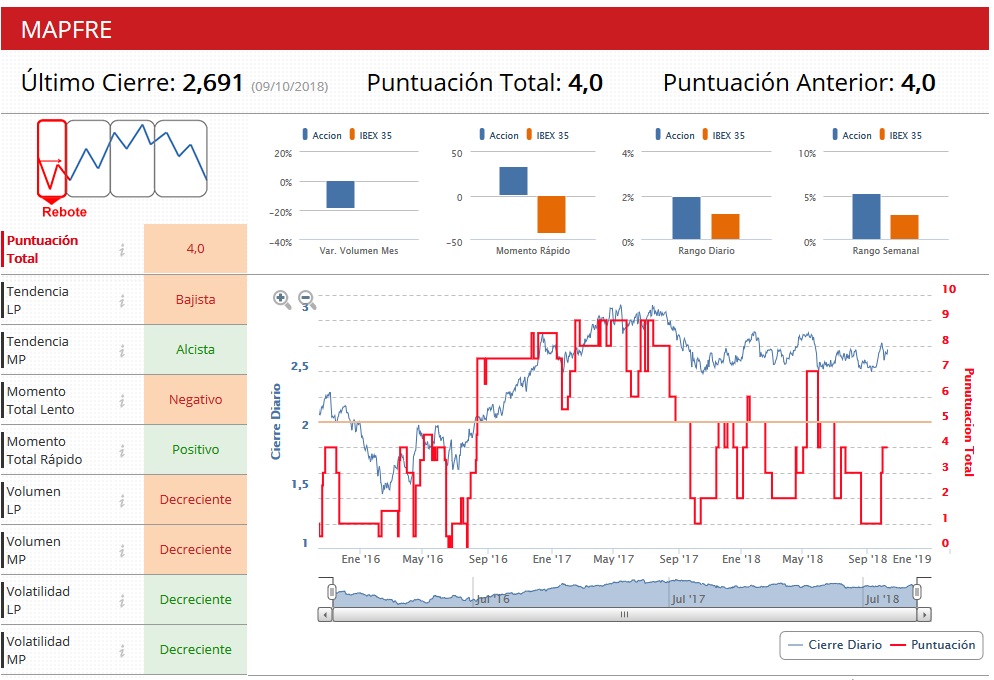
Task: Click the Positivo value for Momento Total Rápido
Action: (x=195, y=449)
